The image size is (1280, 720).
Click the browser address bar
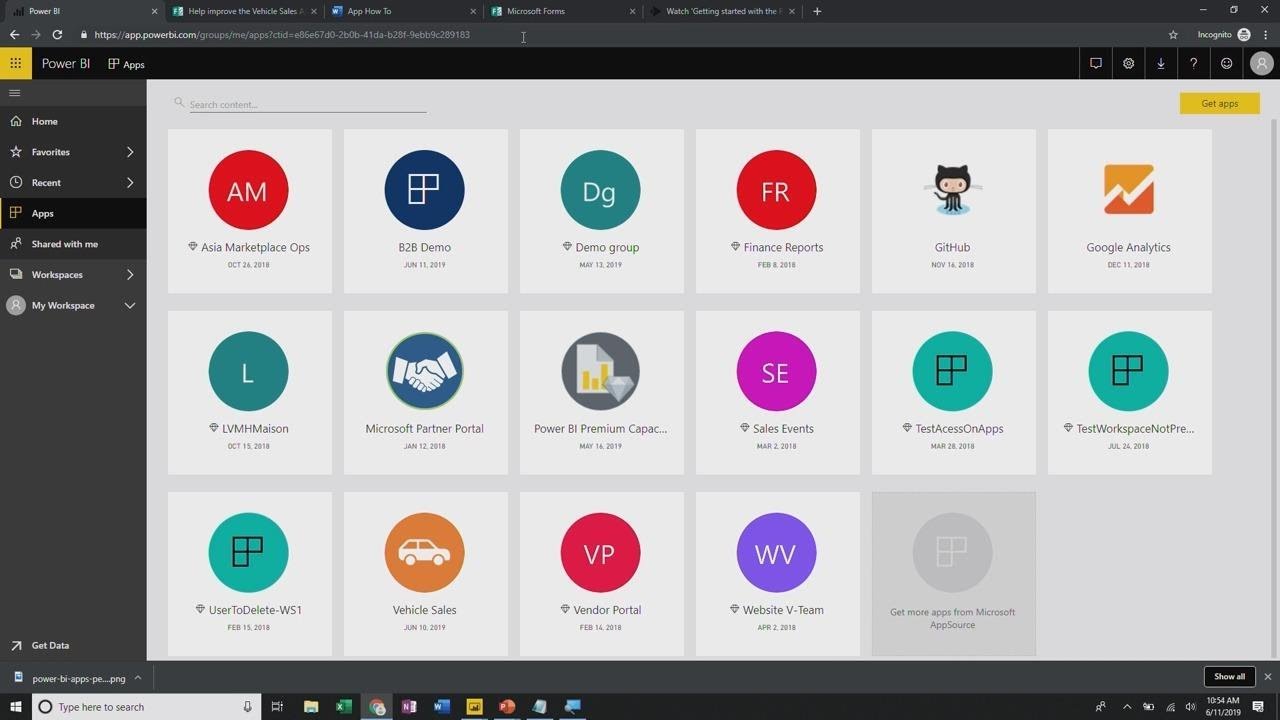click(x=620, y=34)
